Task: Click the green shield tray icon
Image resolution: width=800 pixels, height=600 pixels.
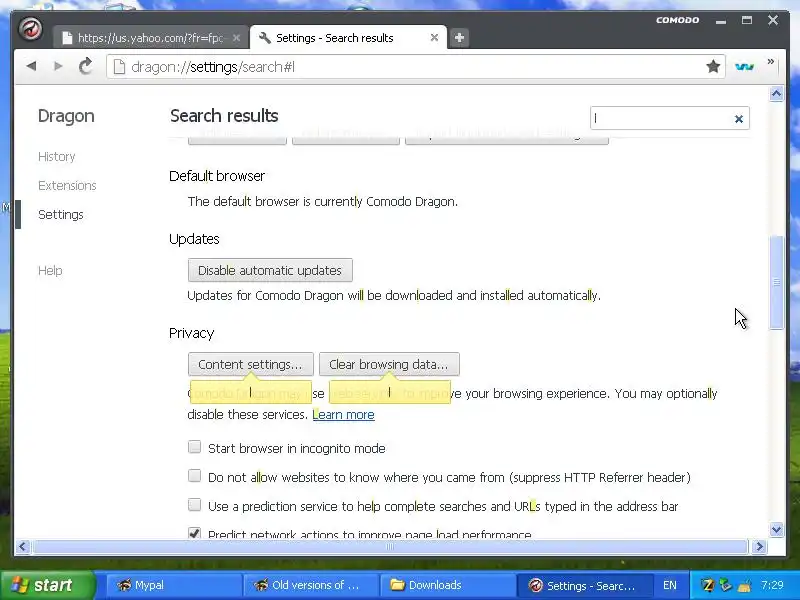Action: tap(725, 585)
